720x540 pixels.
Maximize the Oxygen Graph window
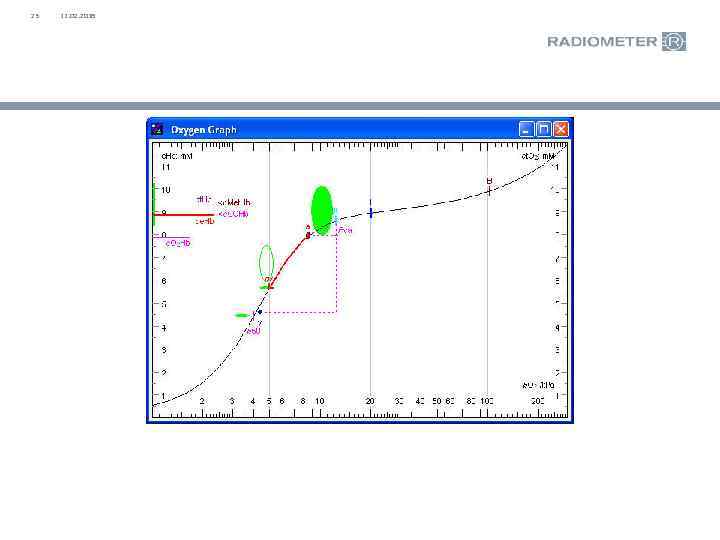click(x=544, y=129)
